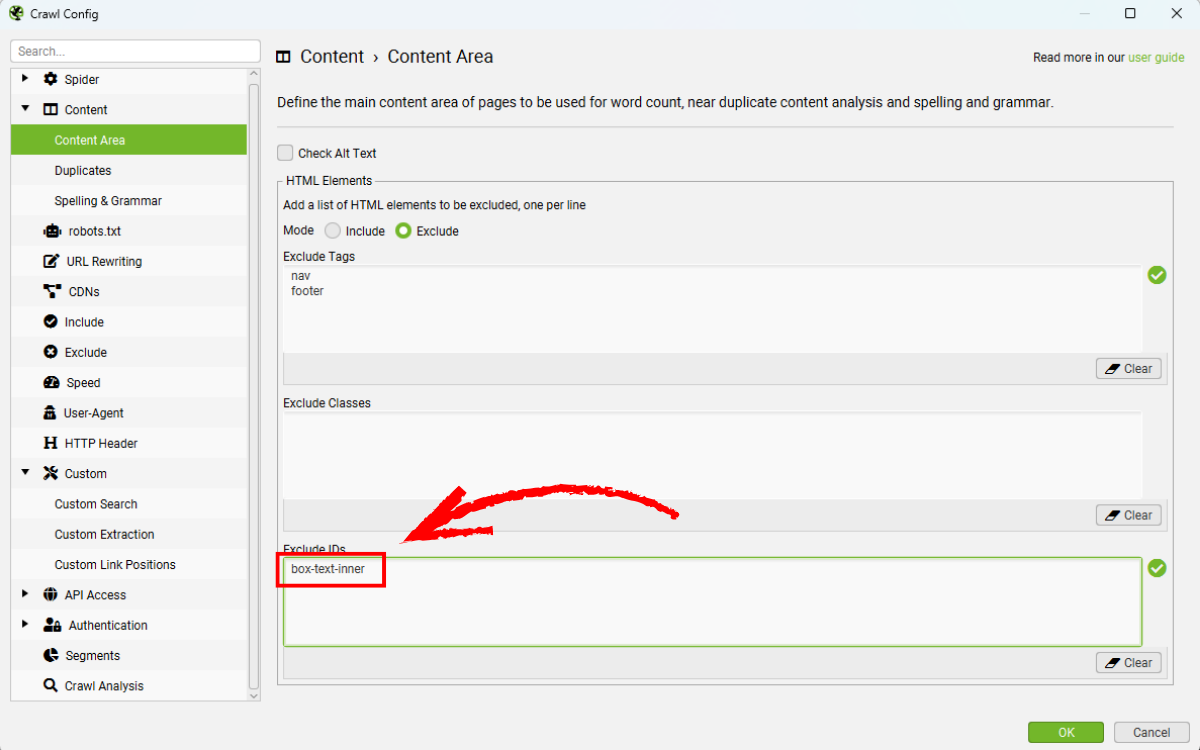Click the HTTP Header H icon
1200x750 pixels.
click(51, 443)
